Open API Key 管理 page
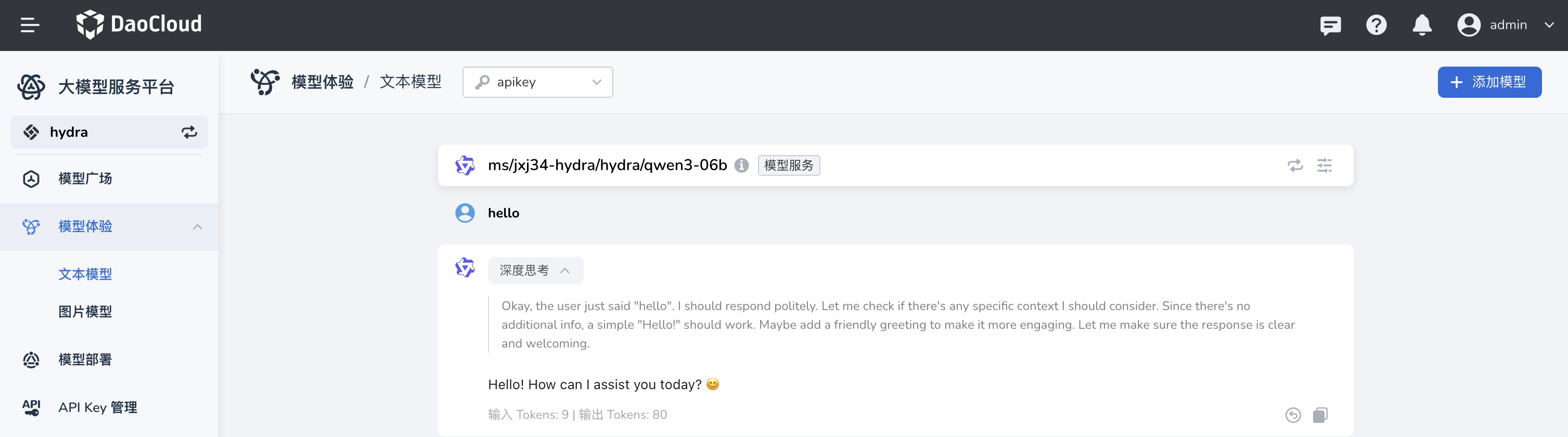 point(97,407)
